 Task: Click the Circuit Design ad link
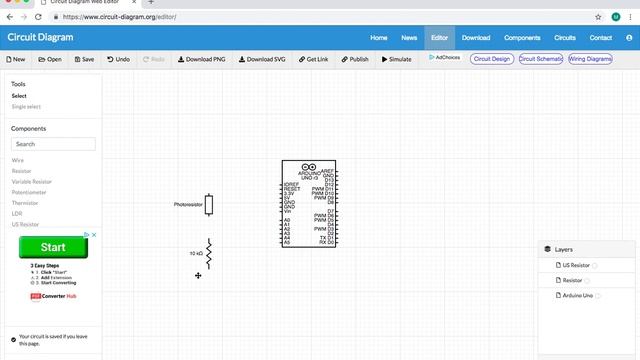point(492,59)
